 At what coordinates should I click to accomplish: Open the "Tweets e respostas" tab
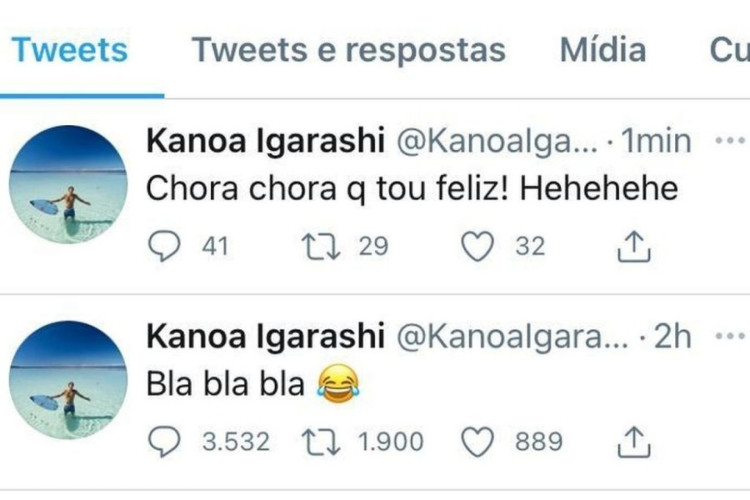349,50
